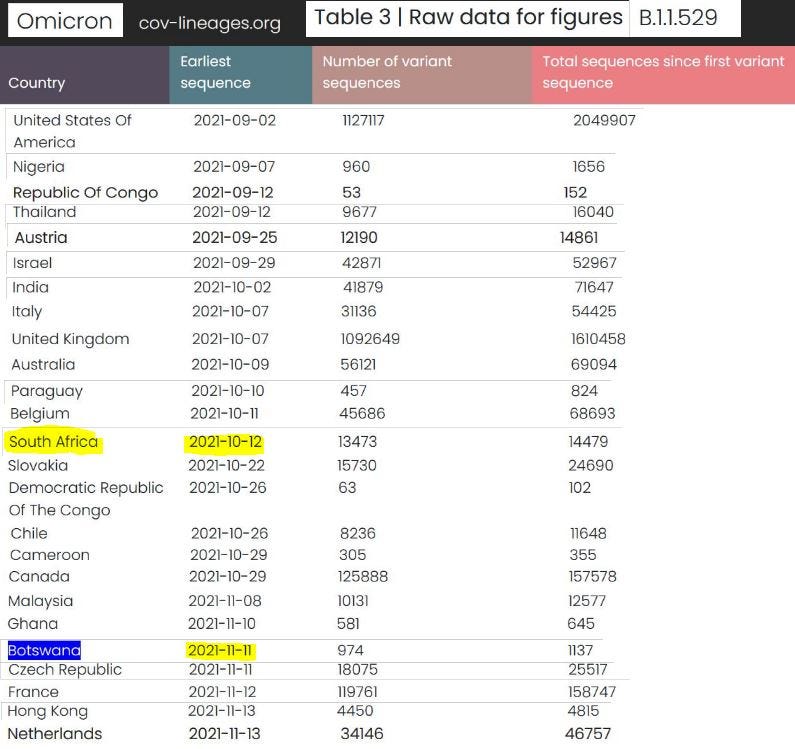Select the Netherlands country cell
Image resolution: width=795 pixels, height=749 pixels.
[x=55, y=734]
